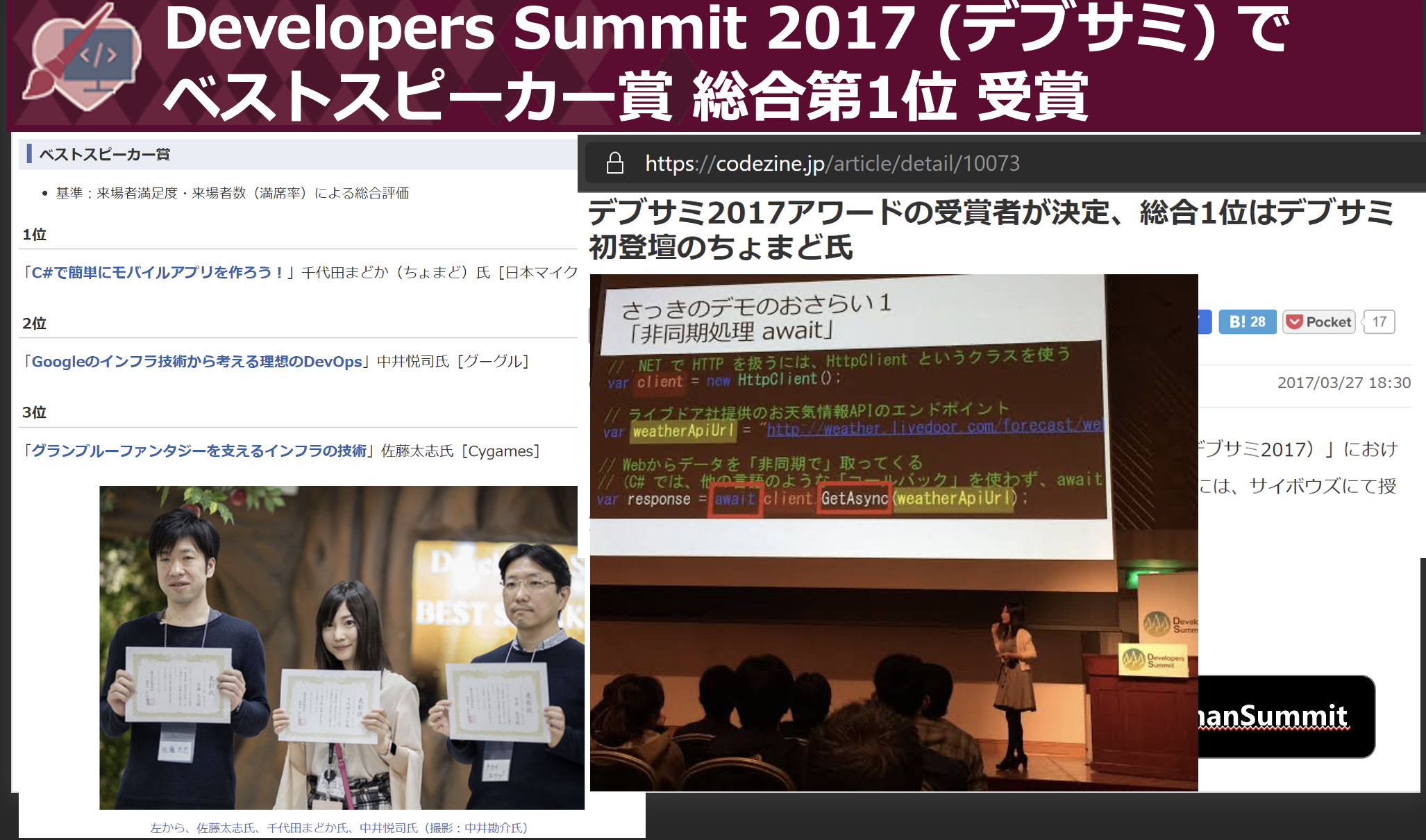
Task: Open the Granblue Fantasy infrastructure session link
Action: click(x=199, y=451)
